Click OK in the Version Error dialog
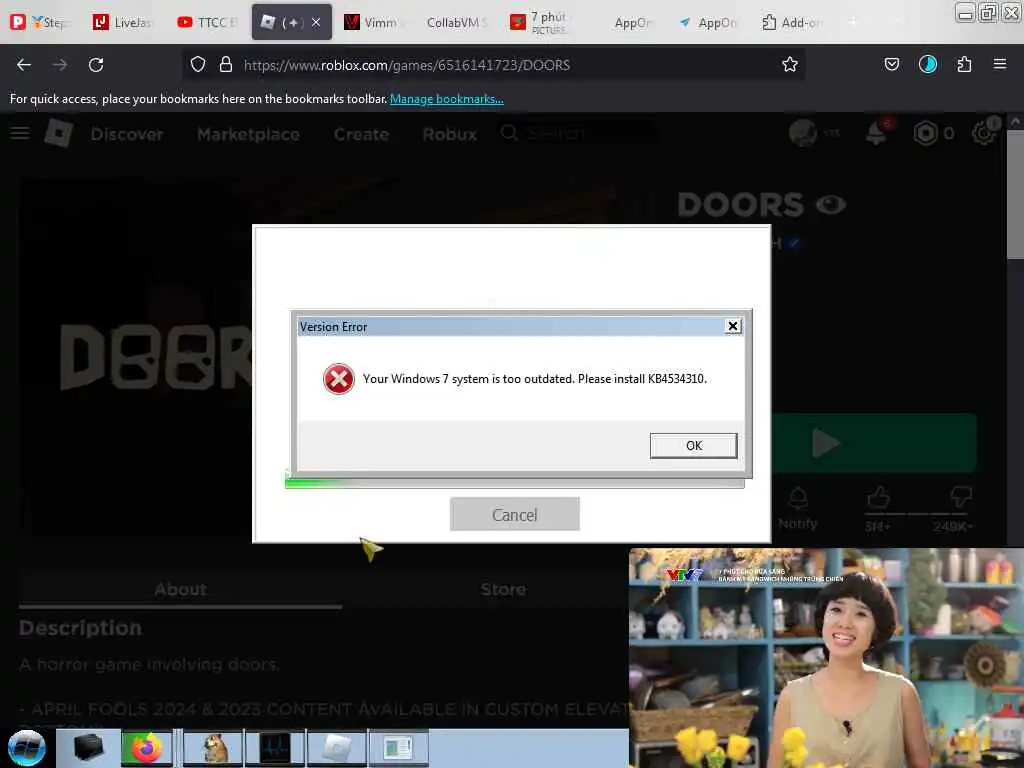Image resolution: width=1024 pixels, height=768 pixels. click(694, 445)
